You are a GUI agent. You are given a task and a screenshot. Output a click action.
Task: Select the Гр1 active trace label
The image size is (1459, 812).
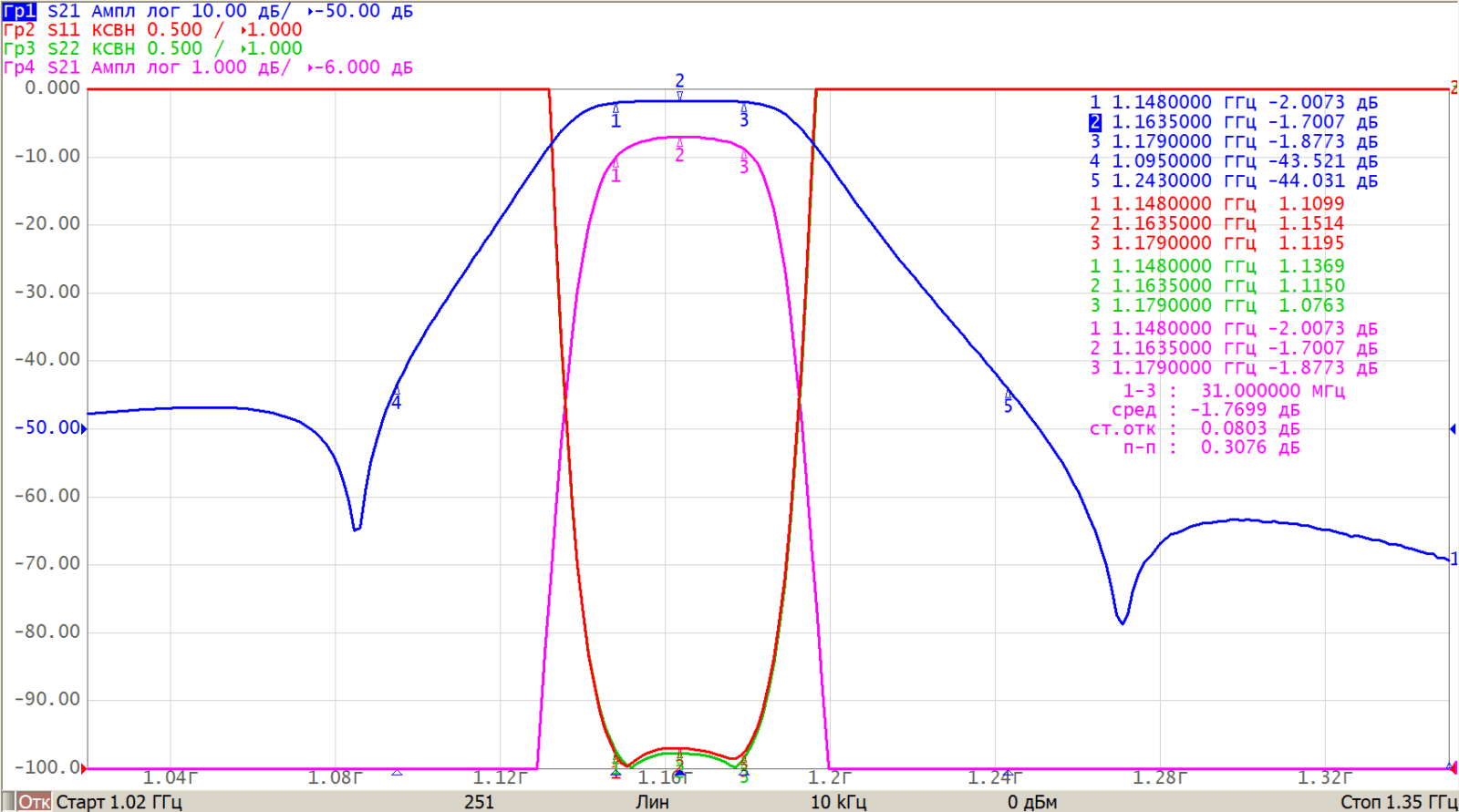point(19,11)
